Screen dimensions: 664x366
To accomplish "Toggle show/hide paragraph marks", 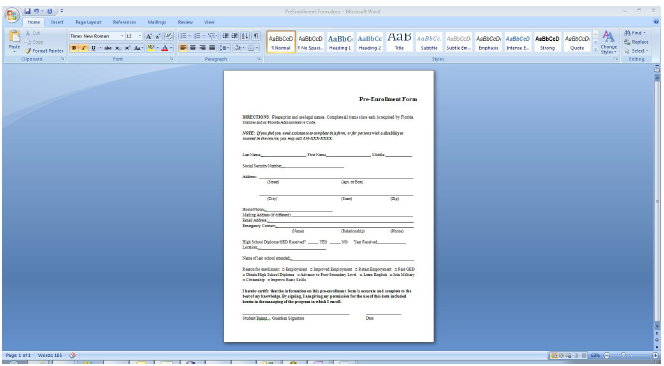I will (x=256, y=36).
